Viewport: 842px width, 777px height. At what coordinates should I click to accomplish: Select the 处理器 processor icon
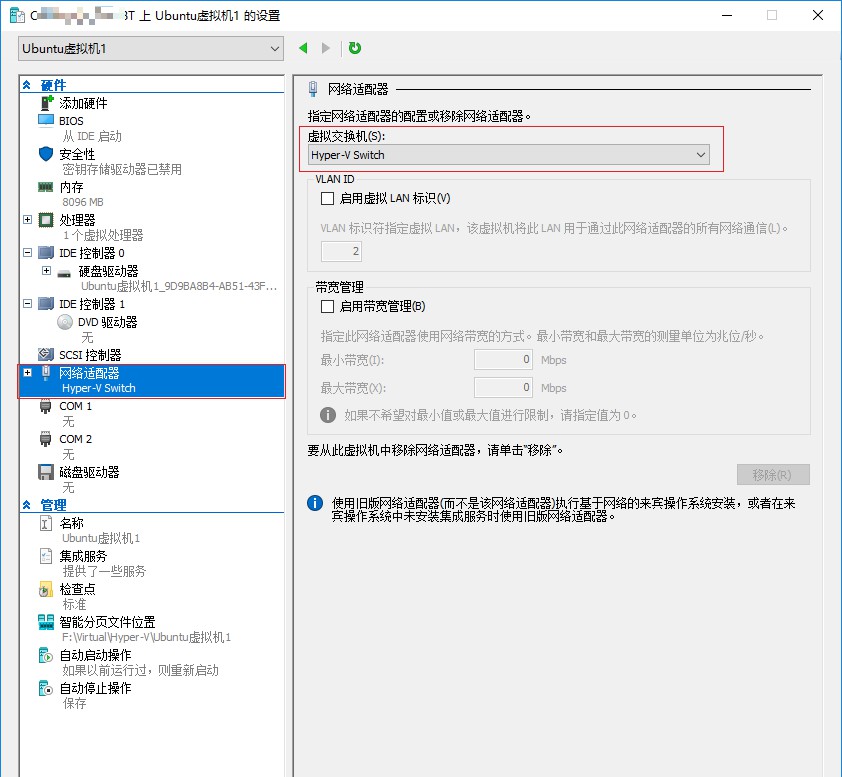[x=46, y=220]
